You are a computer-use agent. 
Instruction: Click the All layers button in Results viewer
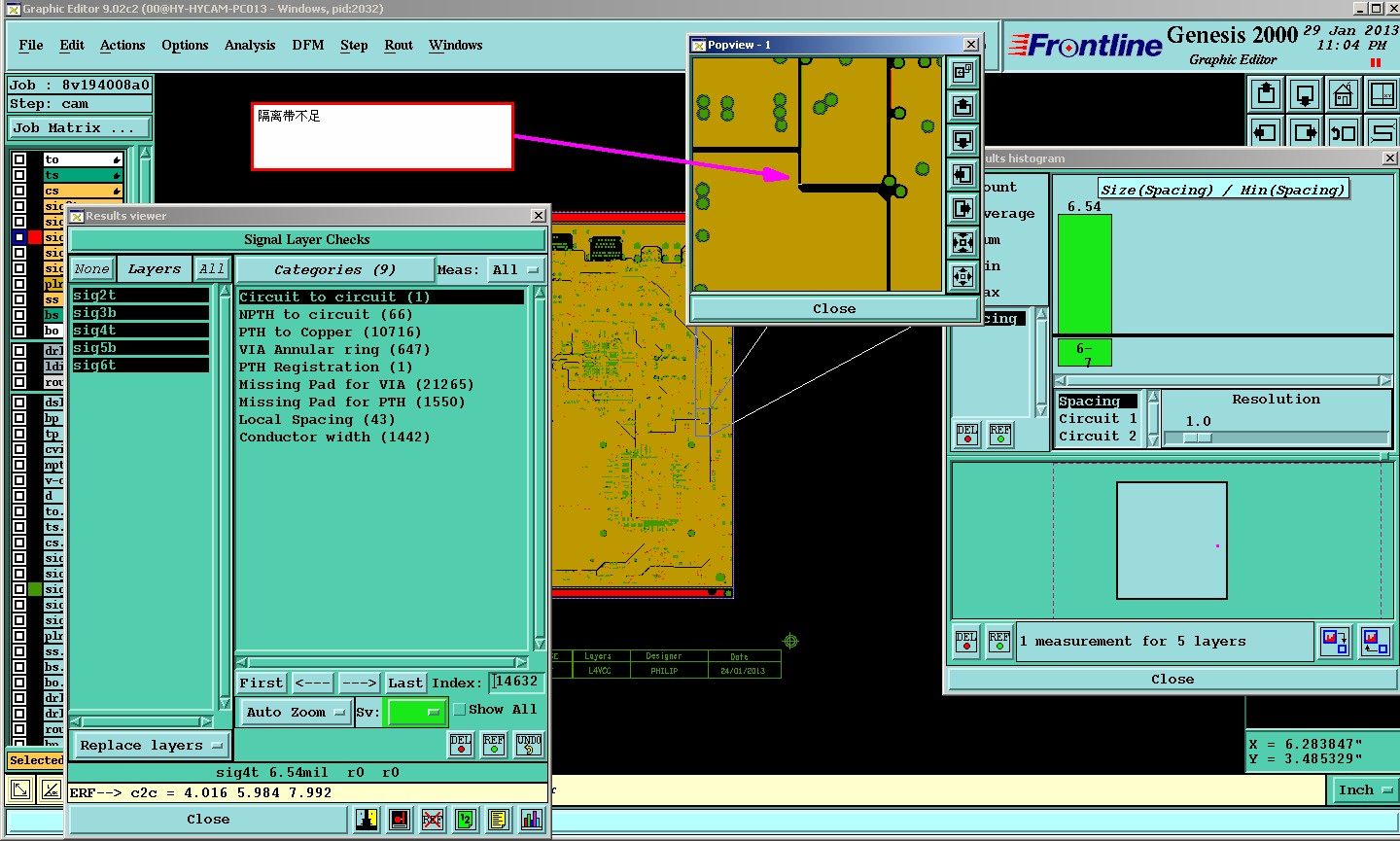(x=212, y=269)
